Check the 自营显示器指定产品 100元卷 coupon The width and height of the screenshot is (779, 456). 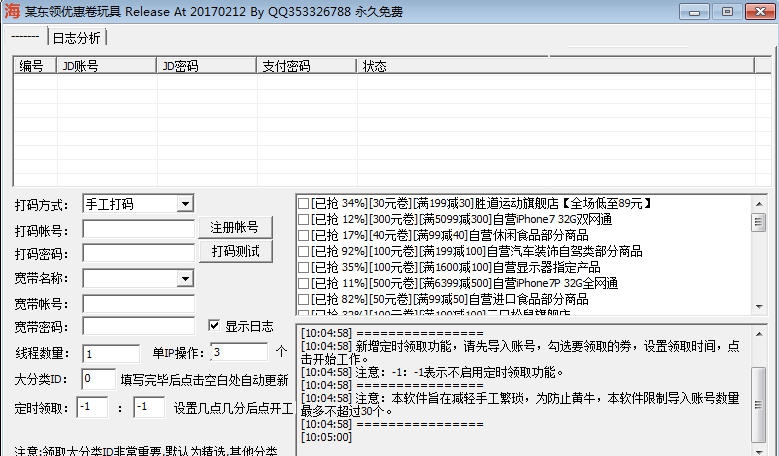pyautogui.click(x=304, y=267)
